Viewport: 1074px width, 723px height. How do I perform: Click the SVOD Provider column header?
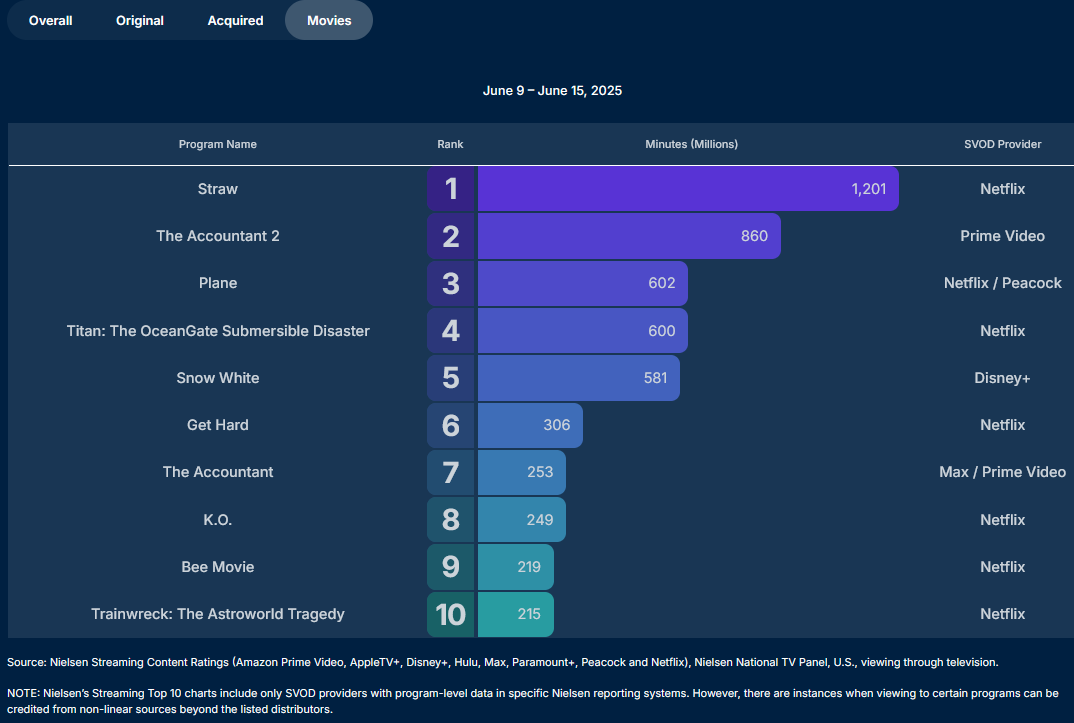coord(1002,144)
